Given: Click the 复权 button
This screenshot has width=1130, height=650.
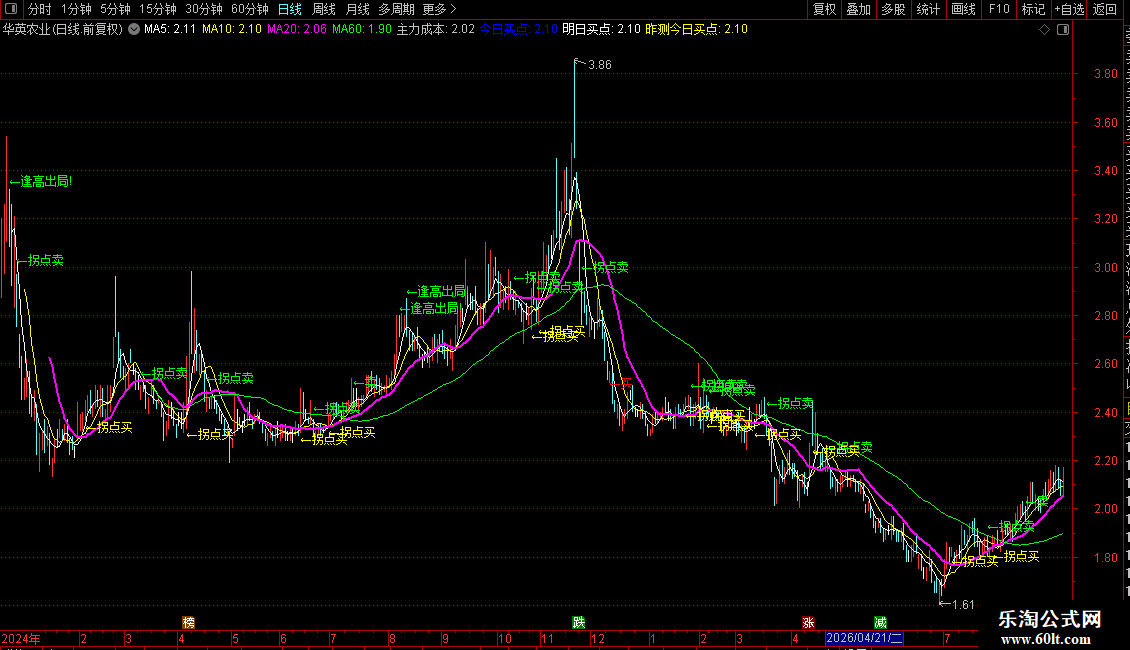Looking at the screenshot, I should pyautogui.click(x=824, y=9).
